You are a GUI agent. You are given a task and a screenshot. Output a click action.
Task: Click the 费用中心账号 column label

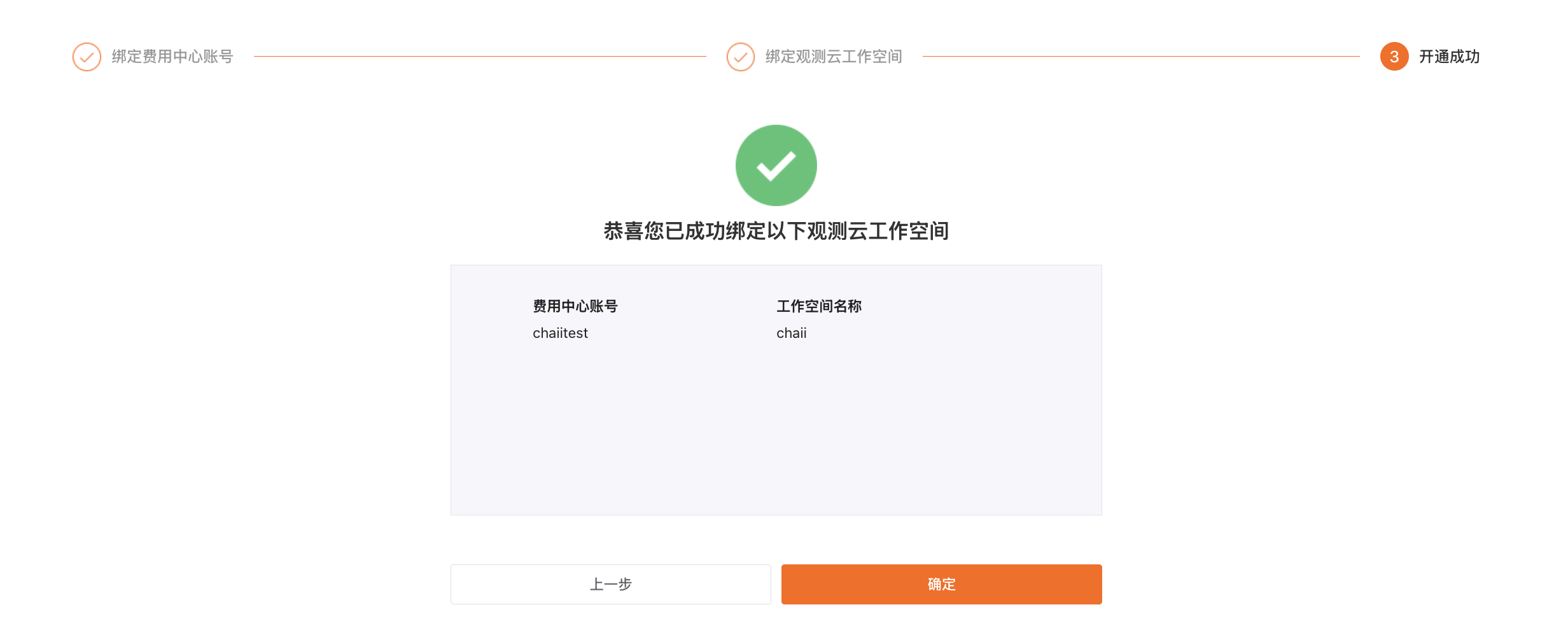click(575, 306)
